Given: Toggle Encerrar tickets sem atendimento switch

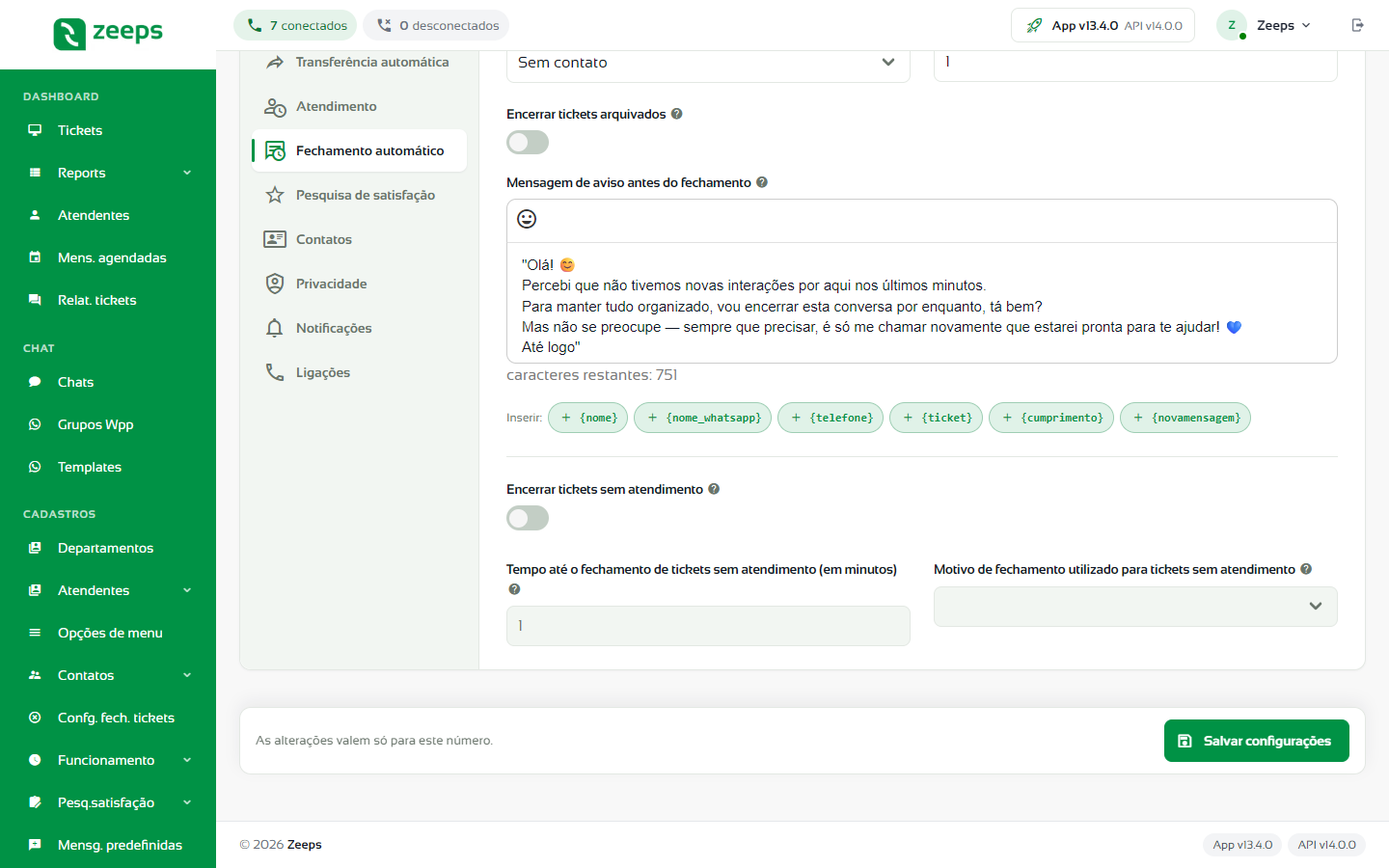Looking at the screenshot, I should point(528,518).
